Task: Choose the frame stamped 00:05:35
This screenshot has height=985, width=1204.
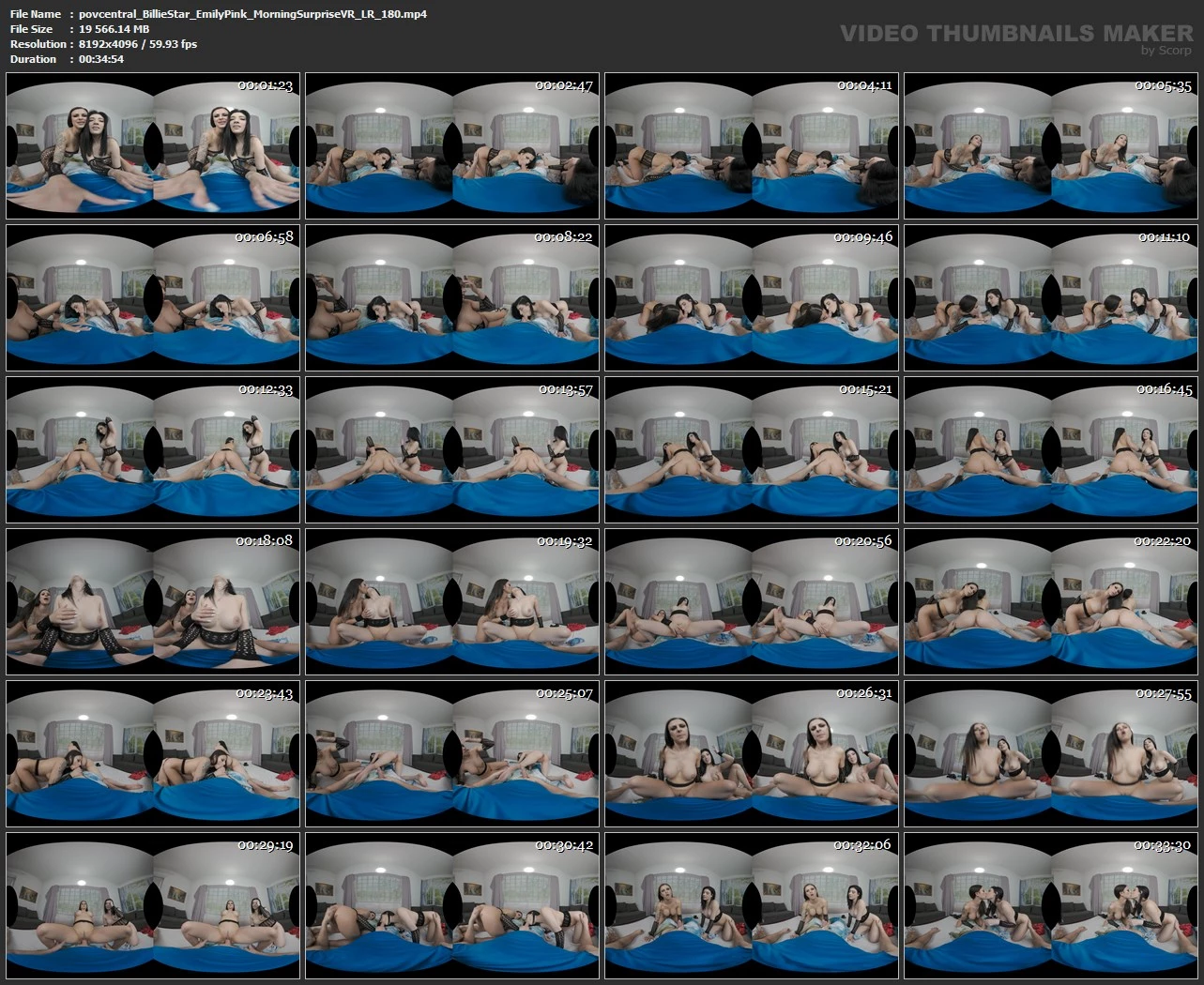Action: pyautogui.click(x=1051, y=145)
